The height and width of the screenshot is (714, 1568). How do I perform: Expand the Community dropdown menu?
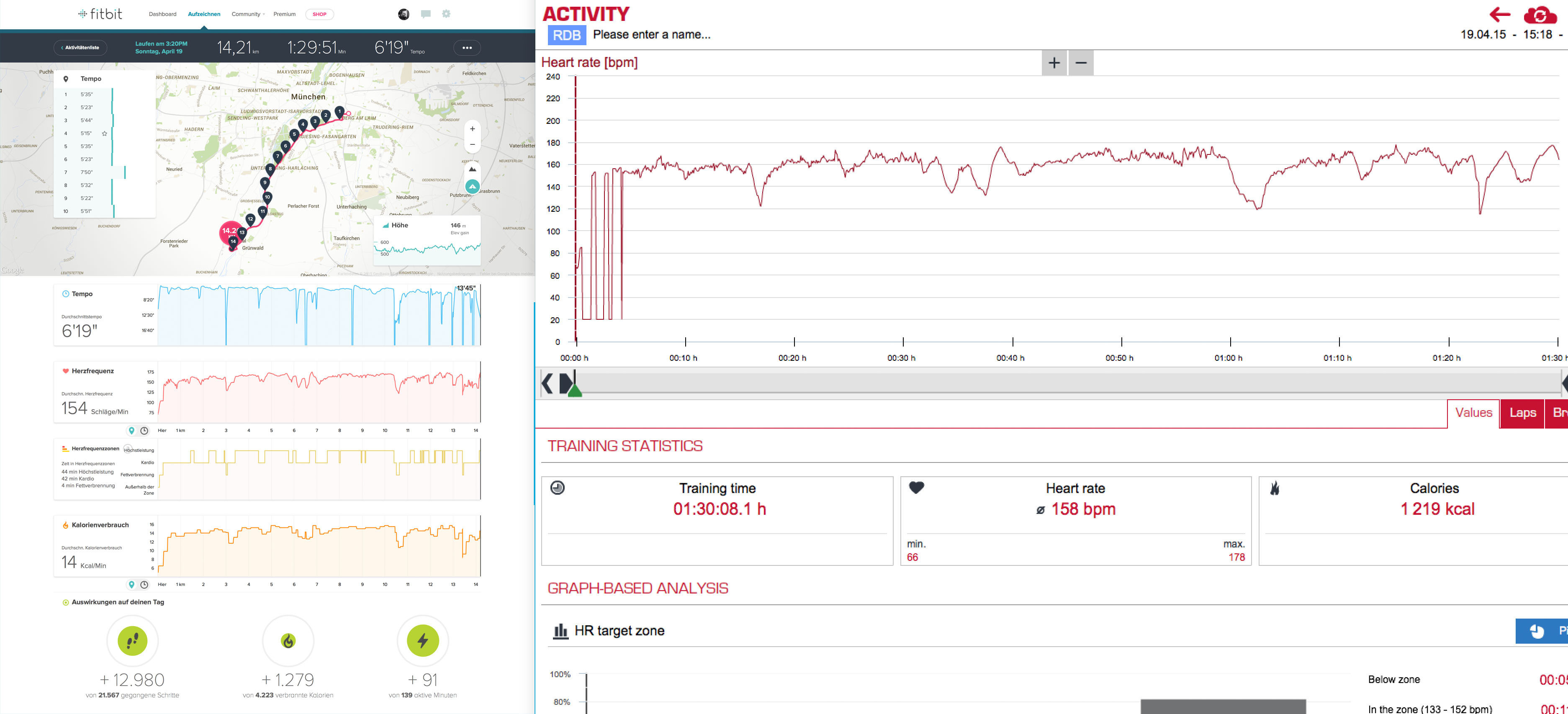[x=248, y=14]
